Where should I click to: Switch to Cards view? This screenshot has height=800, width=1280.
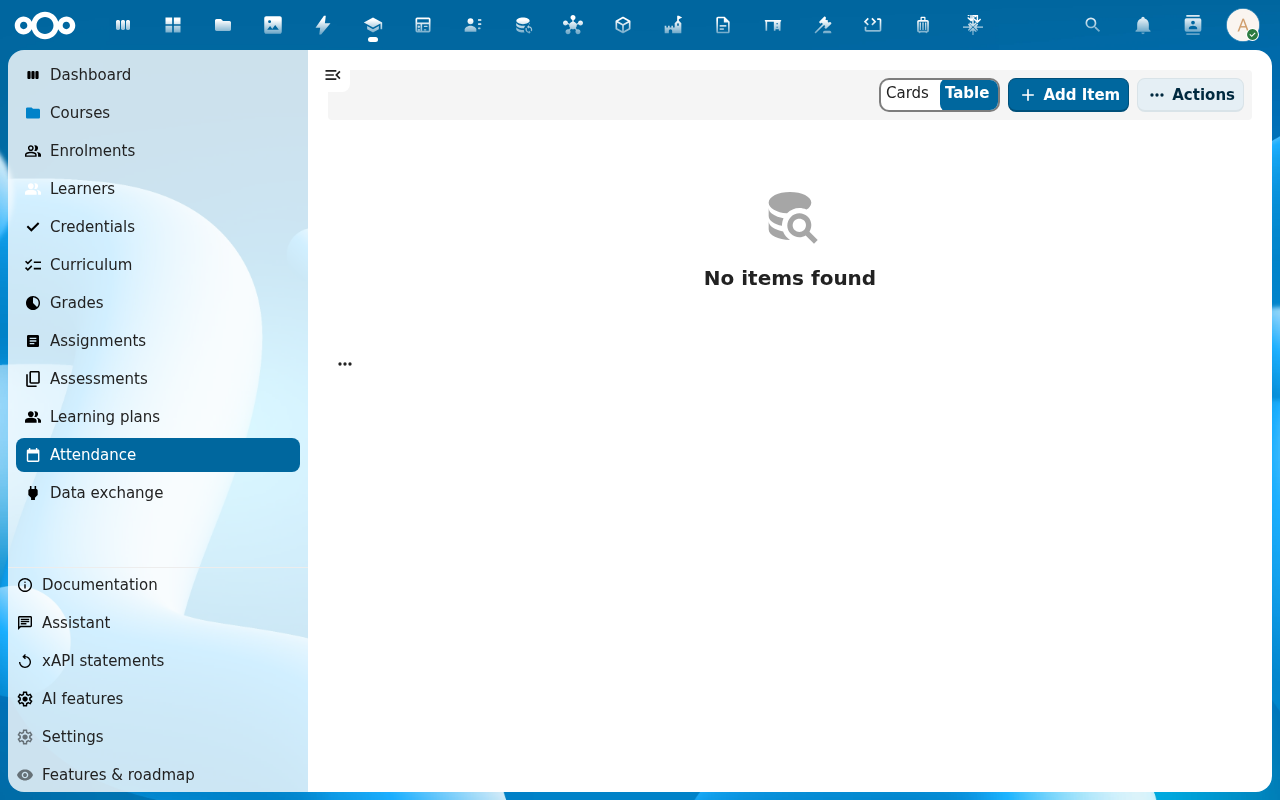coord(908,93)
